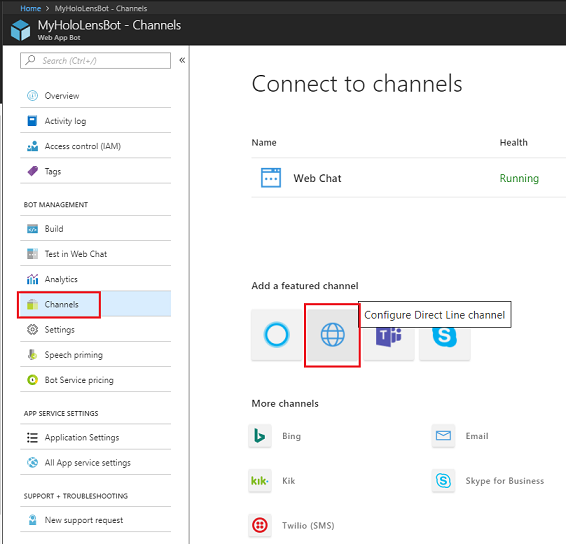Select the Channels menu item

95,304
